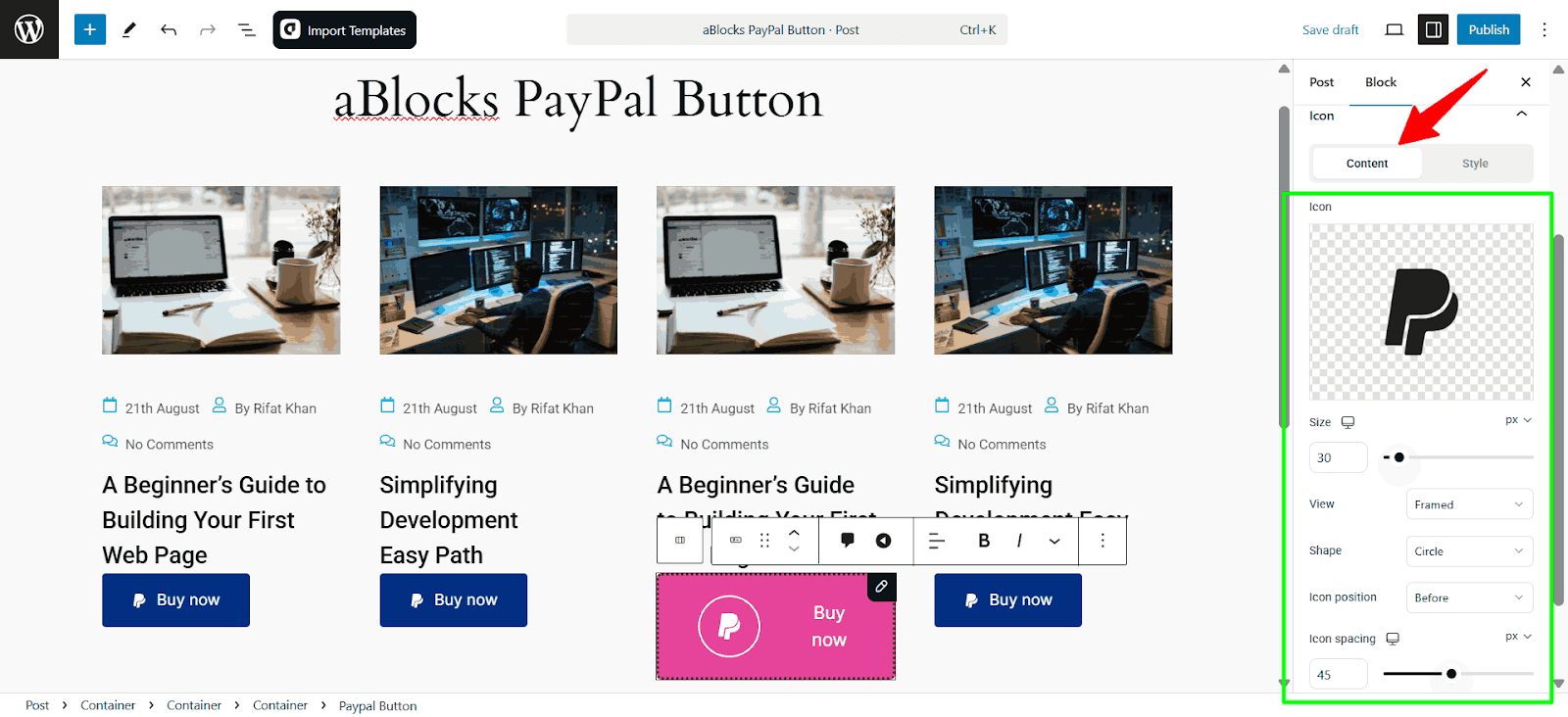Open the command palette title bar

point(787,29)
